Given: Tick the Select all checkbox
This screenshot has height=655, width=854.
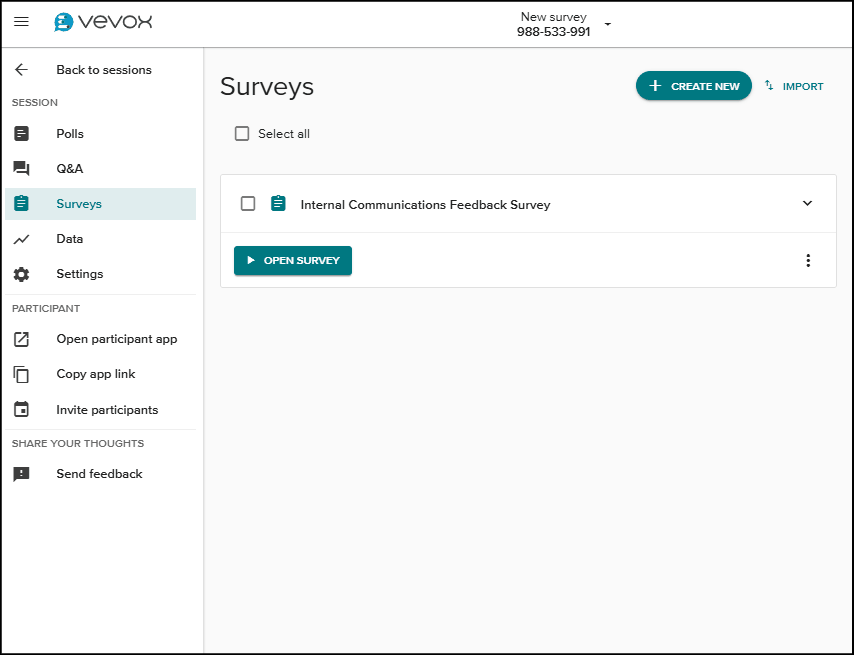Looking at the screenshot, I should pos(241,132).
